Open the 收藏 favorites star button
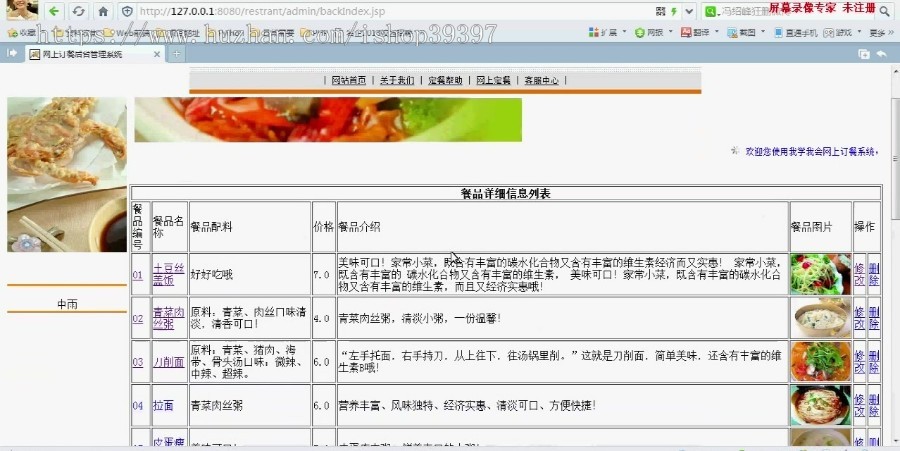Screen dimensions: 900x451 pos(21,33)
